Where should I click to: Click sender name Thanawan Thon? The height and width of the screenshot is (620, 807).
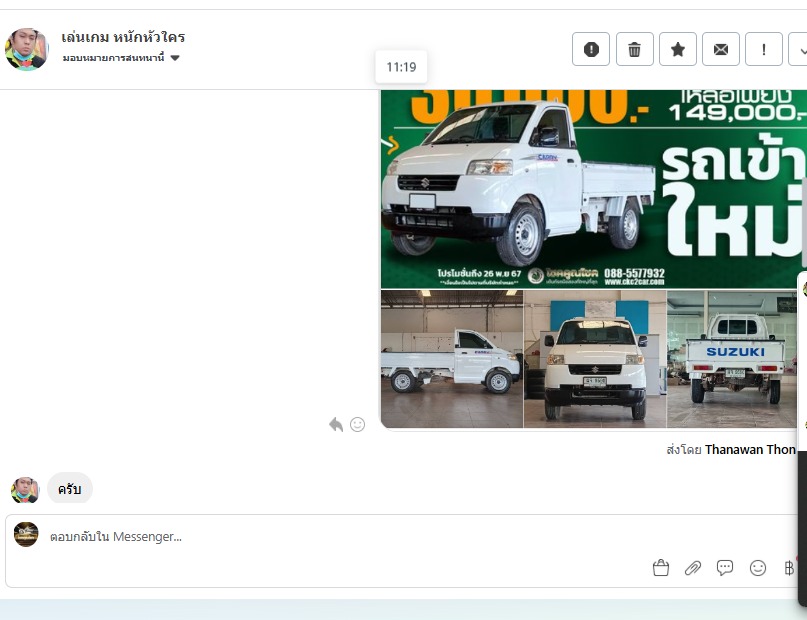750,450
